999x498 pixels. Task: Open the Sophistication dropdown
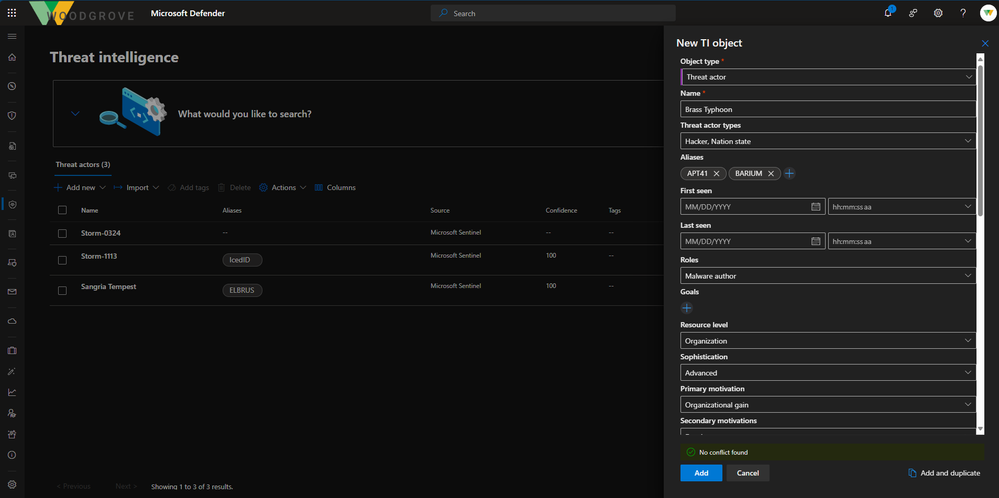point(828,373)
